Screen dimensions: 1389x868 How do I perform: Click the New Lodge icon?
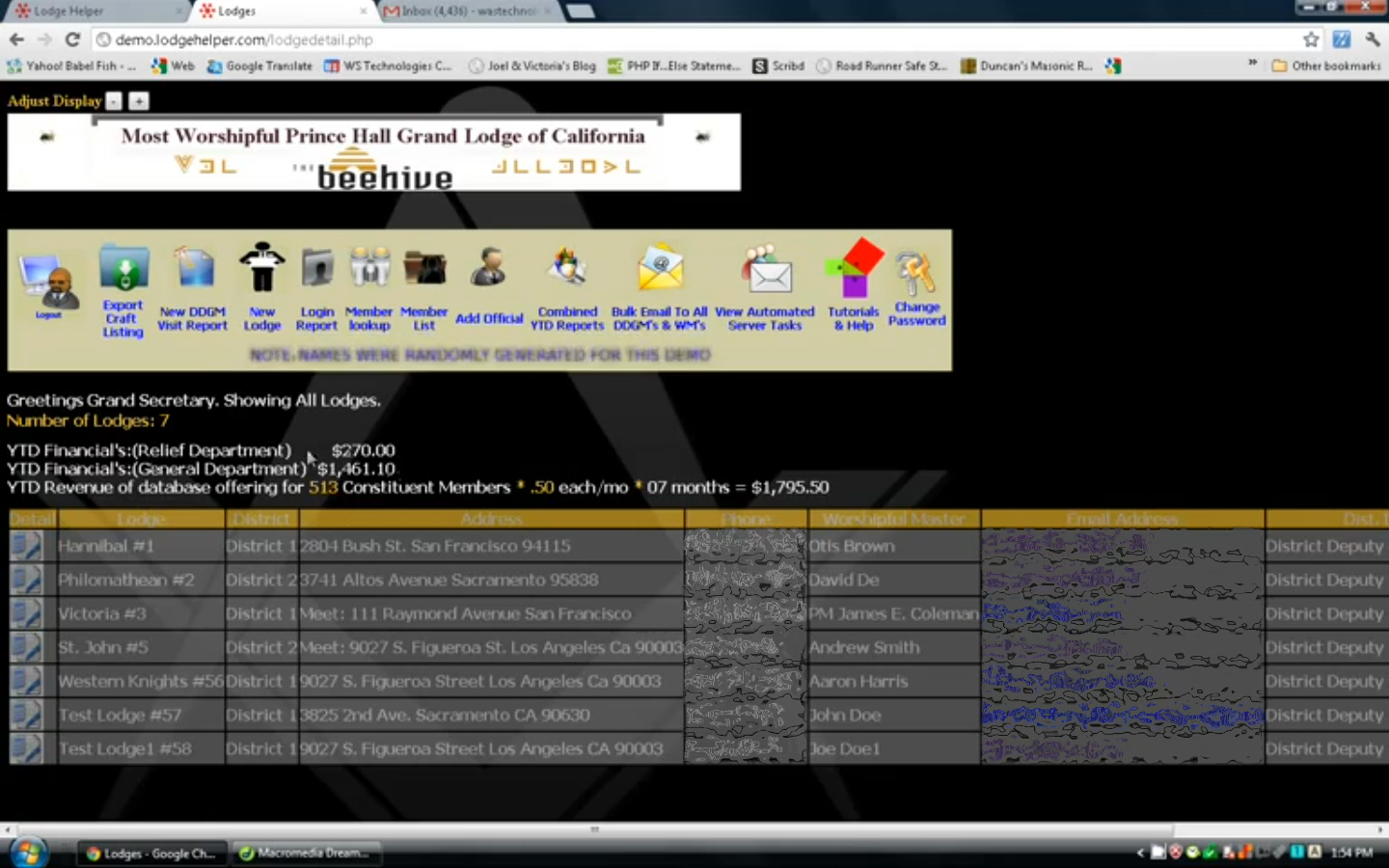pyautogui.click(x=262, y=268)
